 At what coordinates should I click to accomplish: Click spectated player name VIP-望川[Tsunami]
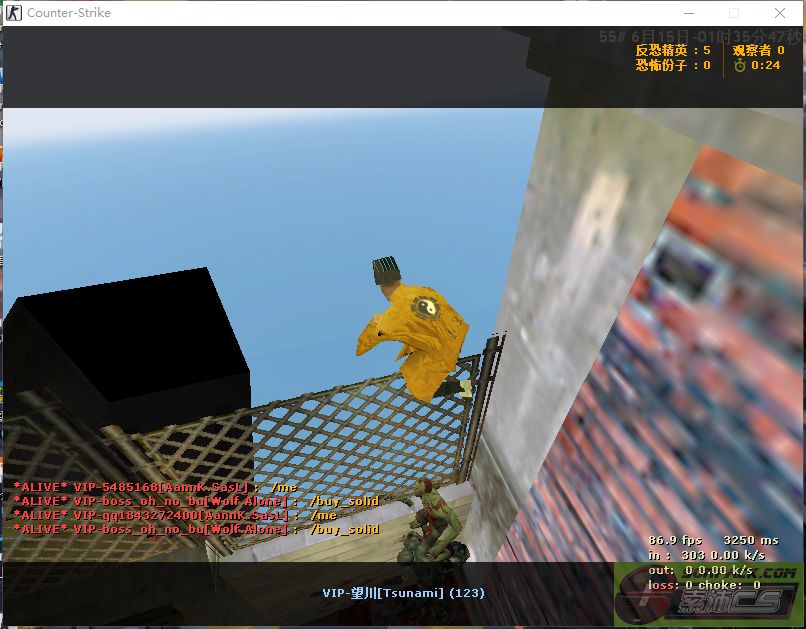point(403,593)
